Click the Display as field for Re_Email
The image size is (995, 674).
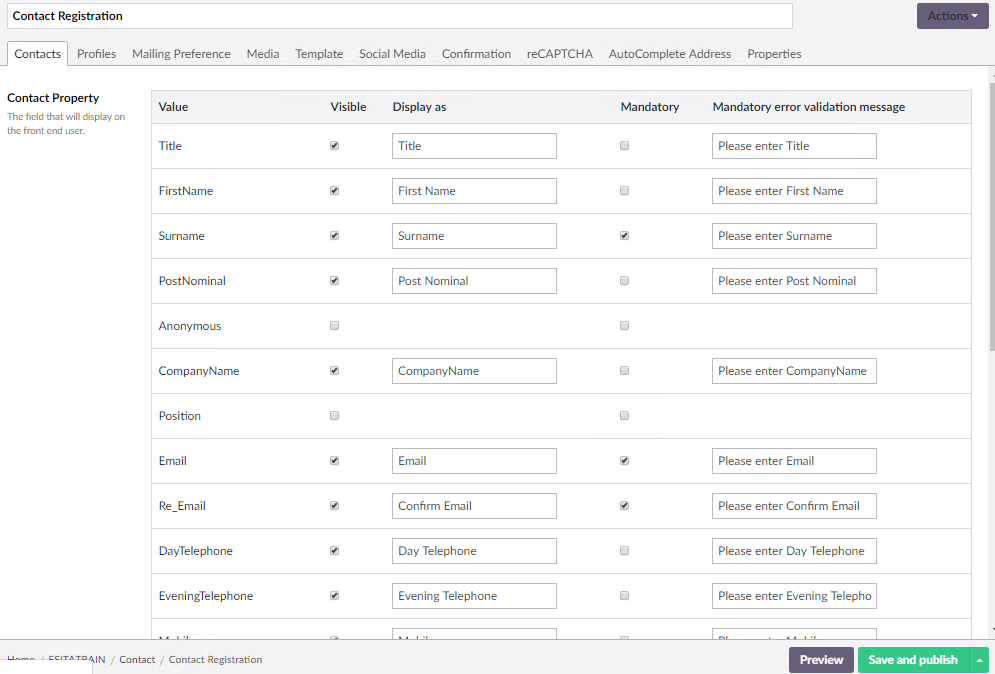click(x=474, y=506)
